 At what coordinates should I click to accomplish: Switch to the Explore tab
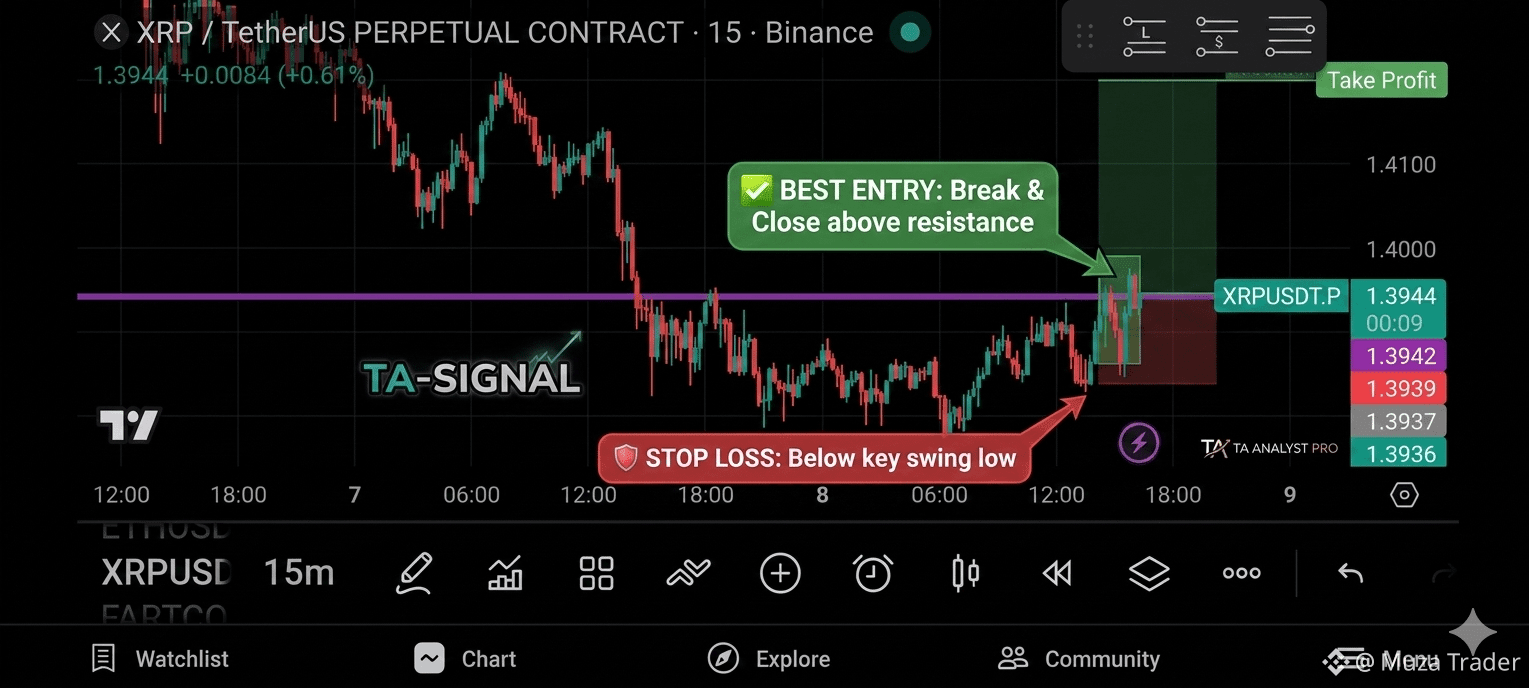769,659
